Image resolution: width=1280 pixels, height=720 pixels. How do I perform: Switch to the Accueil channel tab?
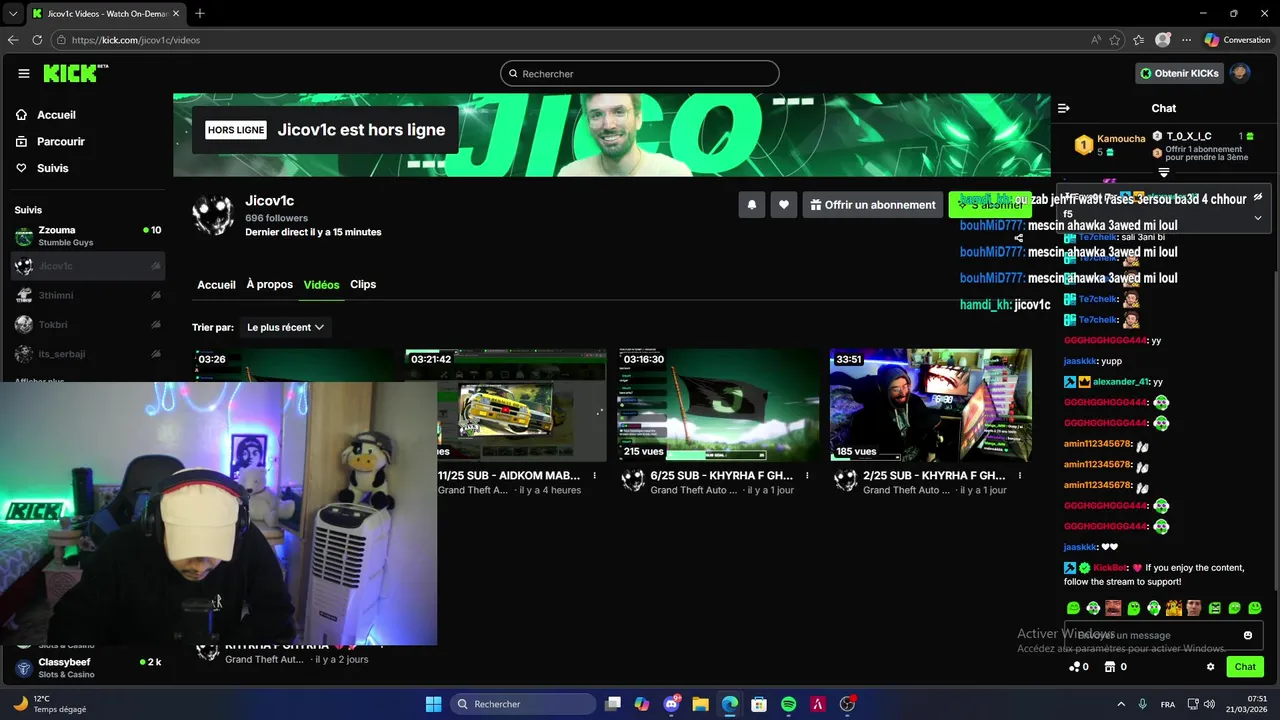216,285
